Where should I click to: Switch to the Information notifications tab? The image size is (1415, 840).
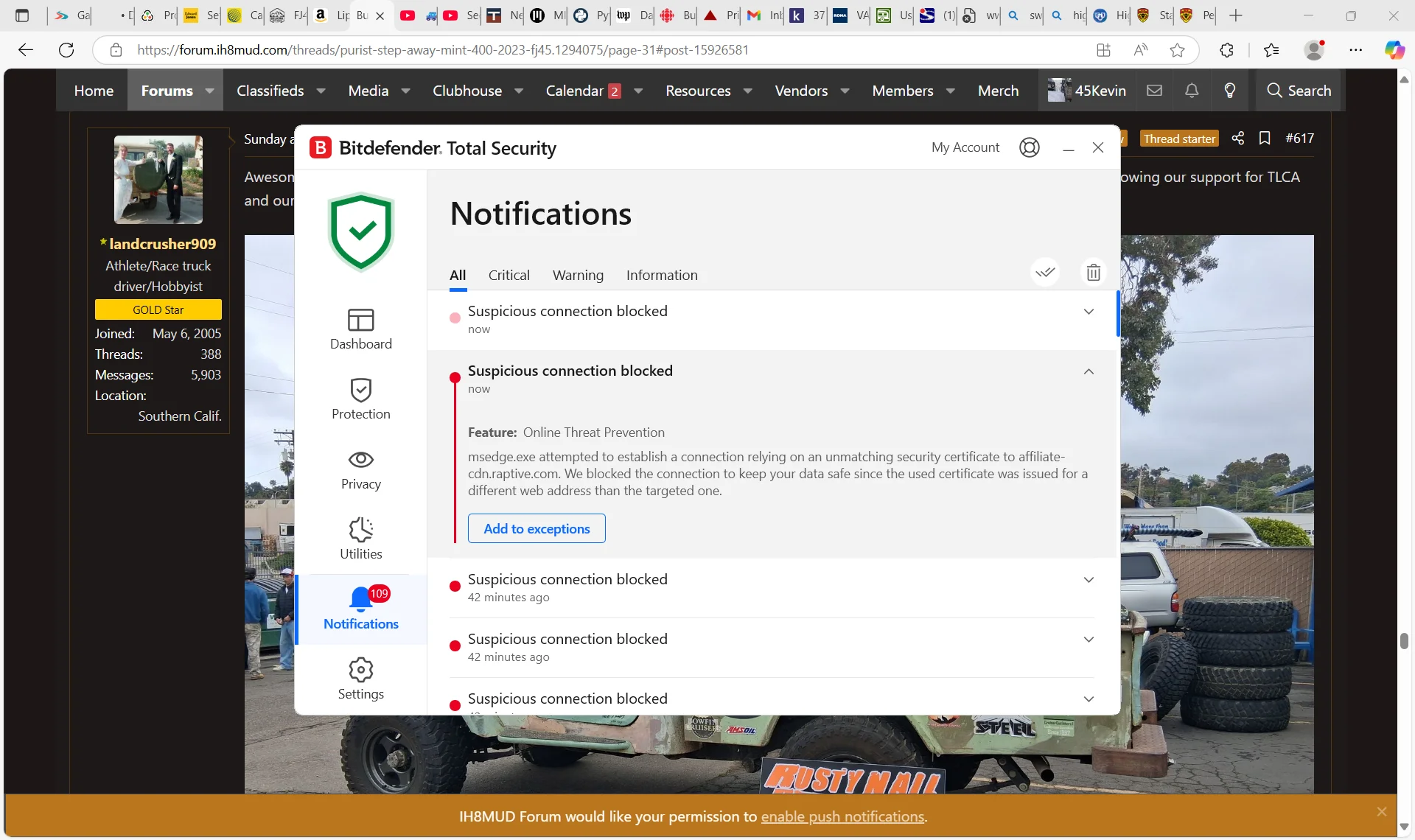pyautogui.click(x=662, y=275)
